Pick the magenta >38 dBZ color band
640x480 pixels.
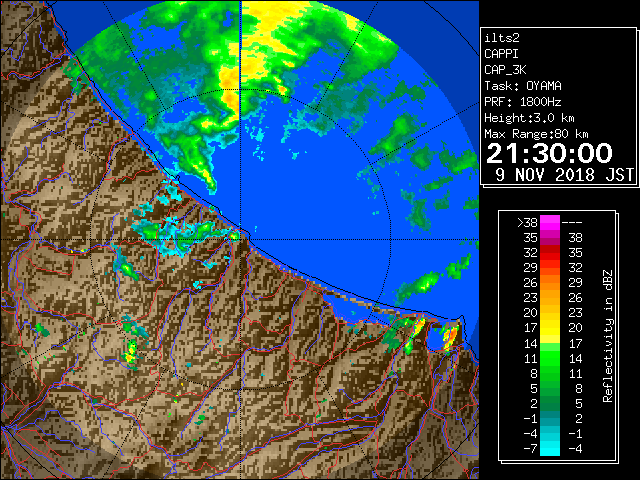tap(550, 223)
